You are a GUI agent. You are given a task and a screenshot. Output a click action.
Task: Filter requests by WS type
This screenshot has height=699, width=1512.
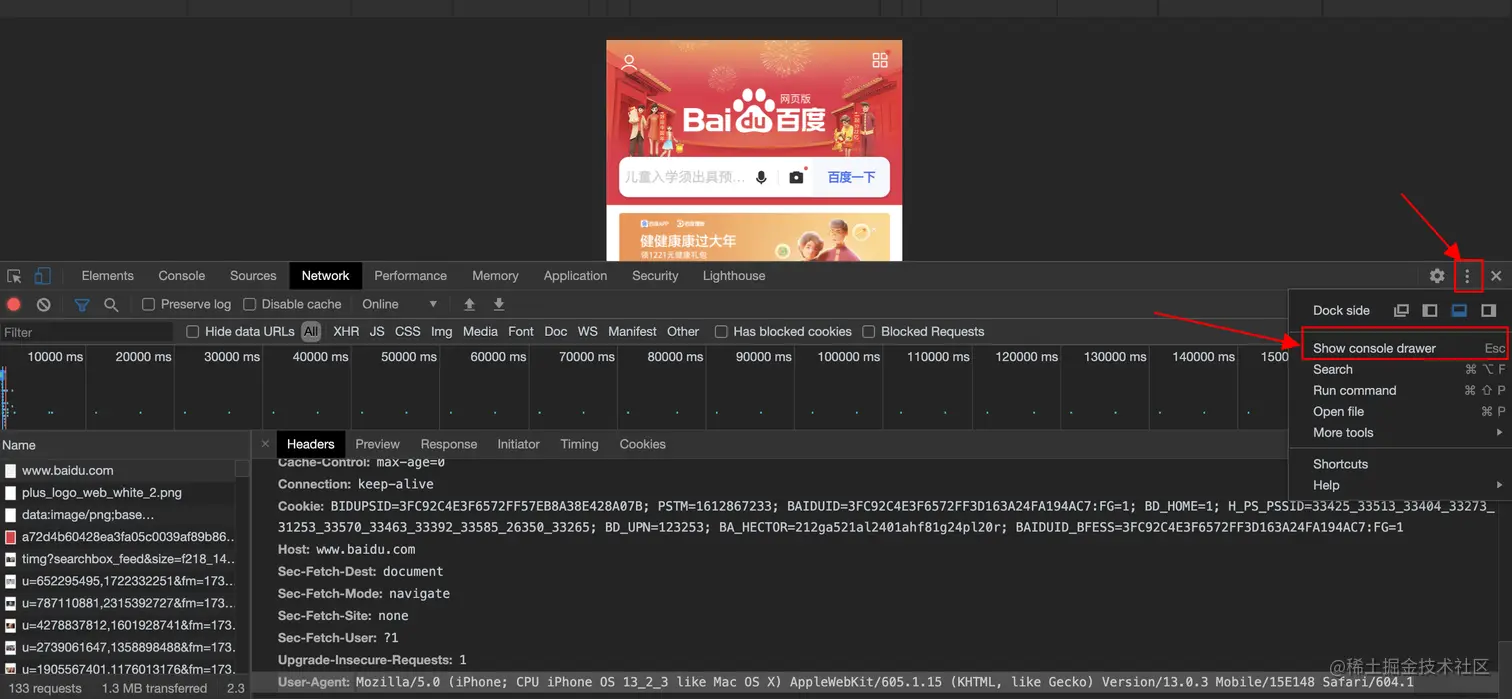pos(588,331)
